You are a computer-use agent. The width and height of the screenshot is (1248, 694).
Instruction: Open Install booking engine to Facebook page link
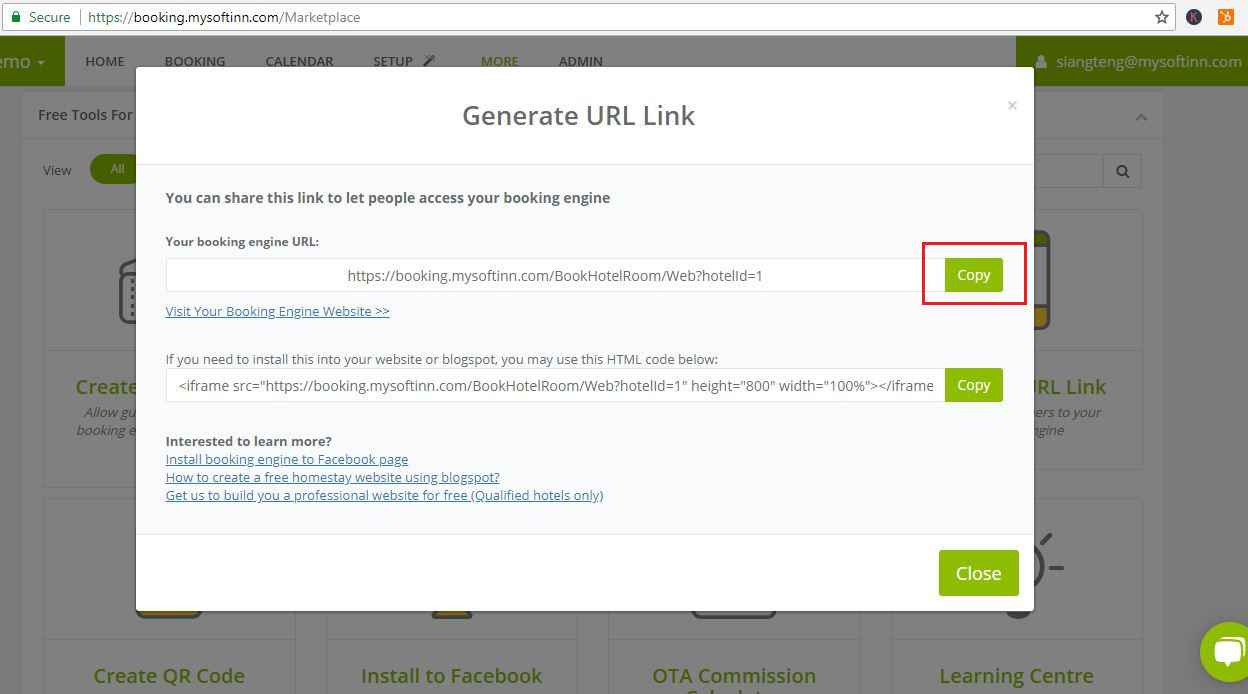(287, 459)
